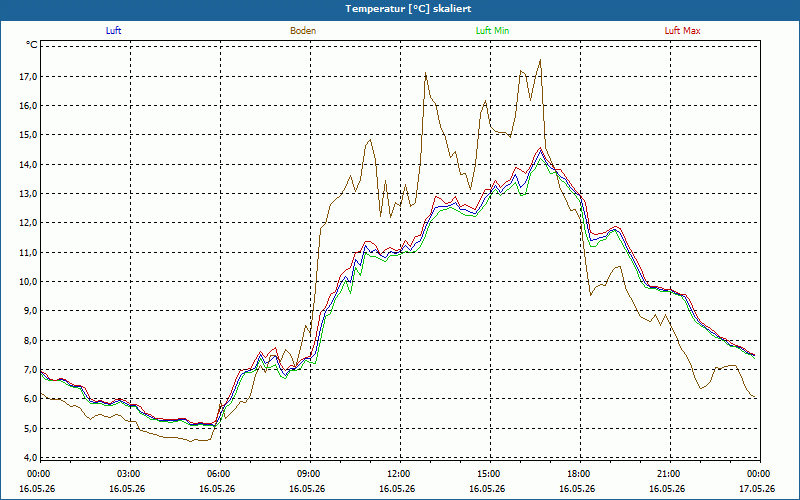Click the '8,0' y-axis value

tap(31, 340)
